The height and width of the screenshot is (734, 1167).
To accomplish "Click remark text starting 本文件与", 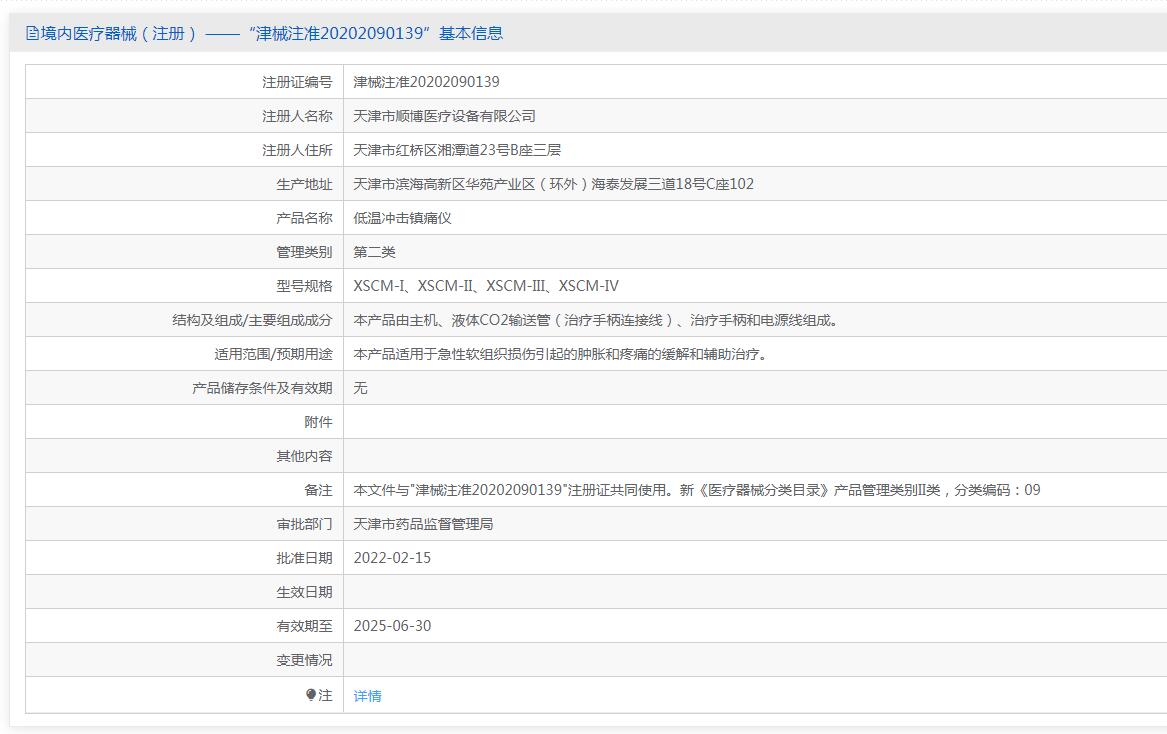I will click(x=697, y=490).
